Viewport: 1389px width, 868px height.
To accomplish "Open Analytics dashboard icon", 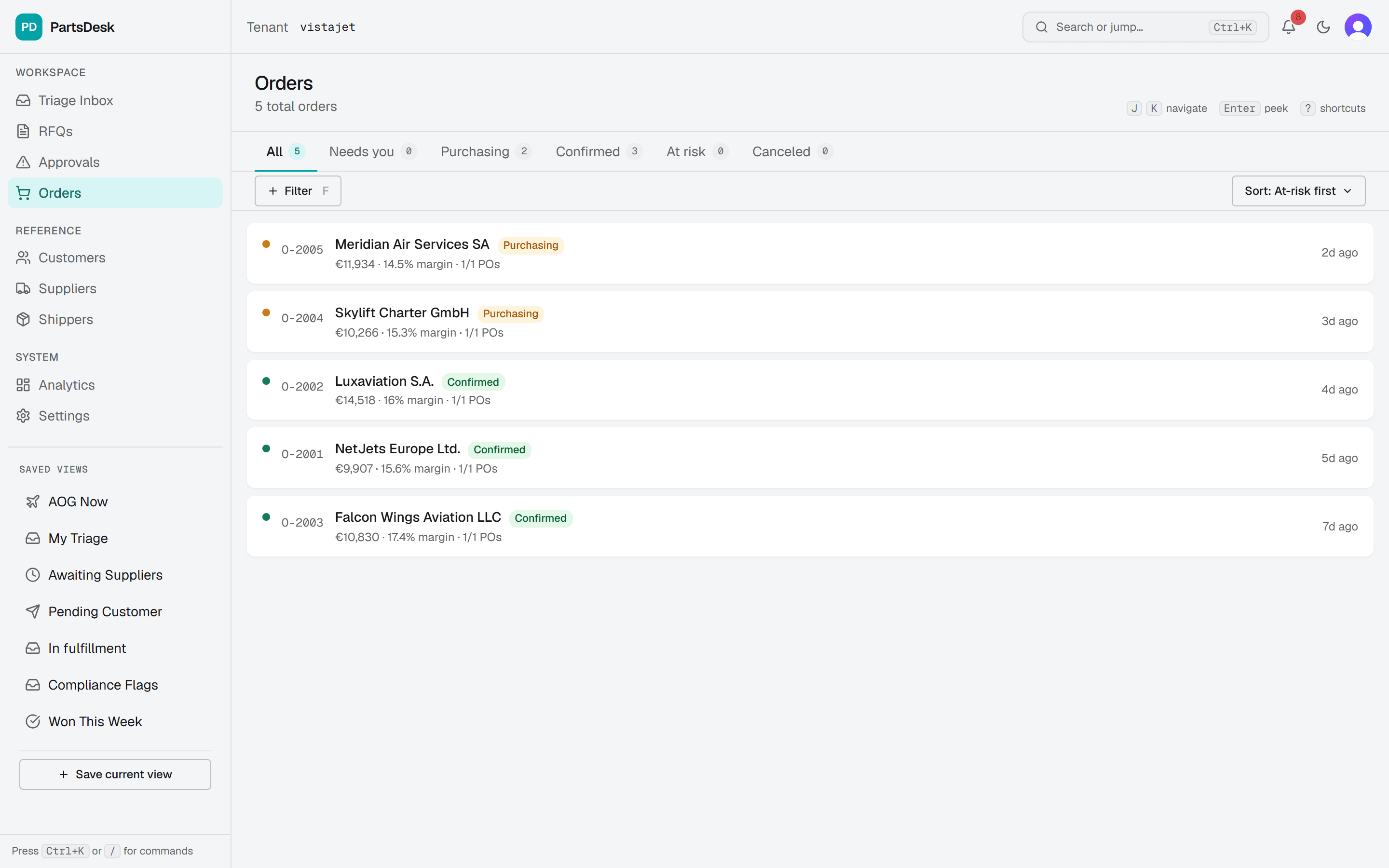I will tap(23, 385).
